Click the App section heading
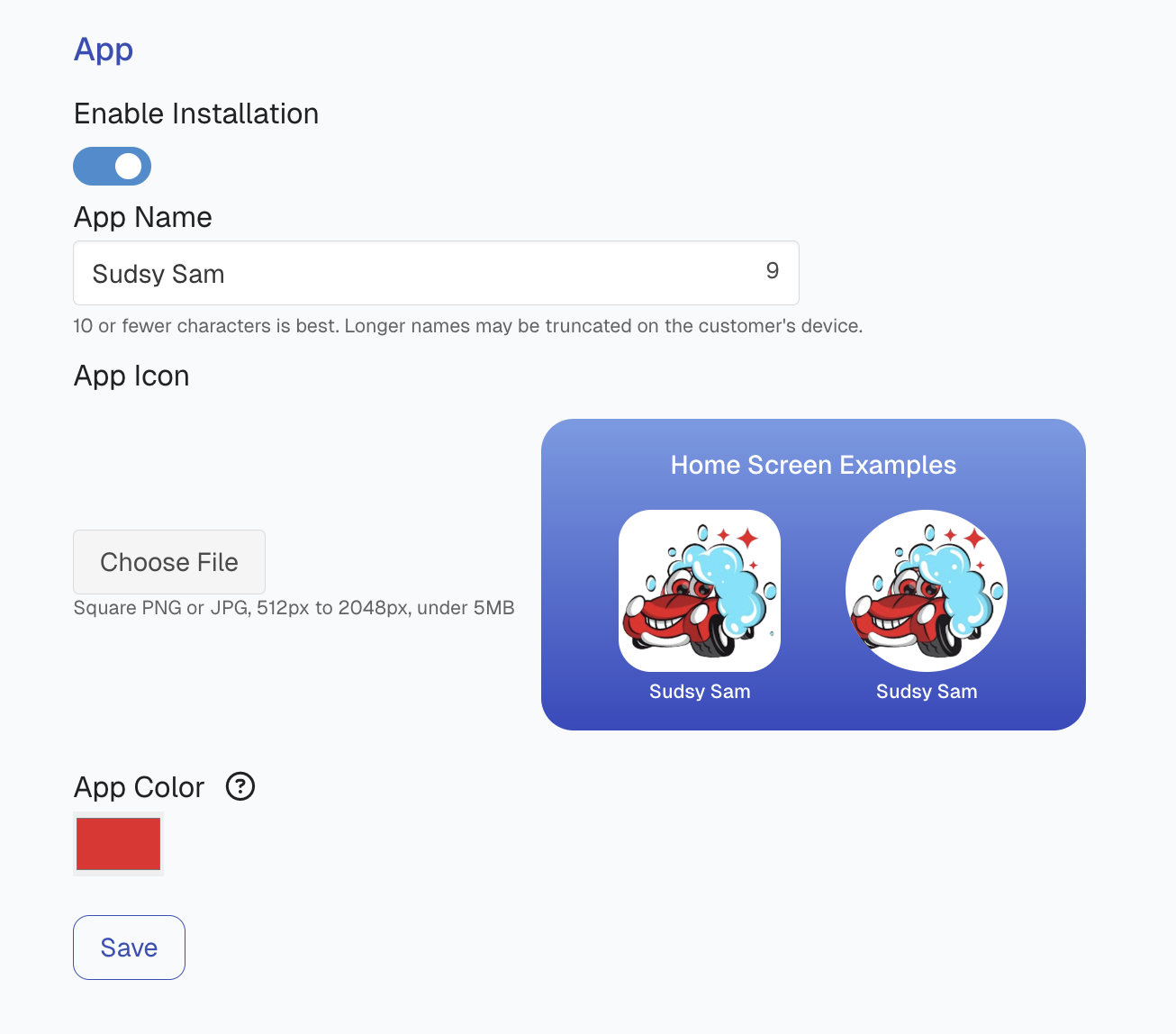1176x1034 pixels. click(104, 50)
